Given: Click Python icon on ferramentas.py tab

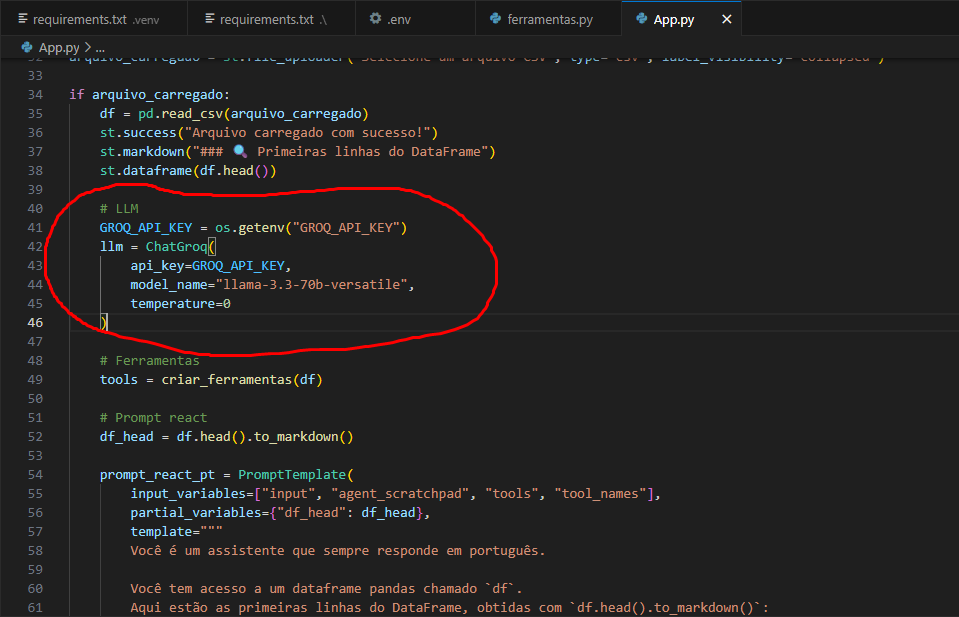Looking at the screenshot, I should (x=495, y=18).
